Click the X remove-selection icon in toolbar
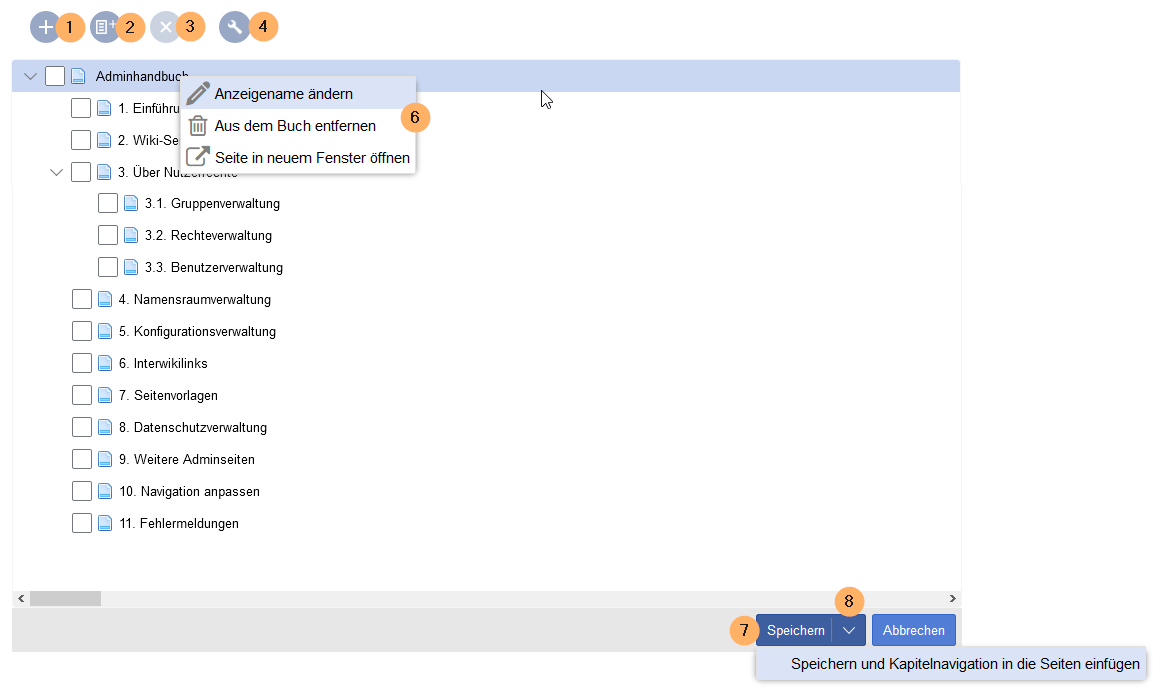The height and width of the screenshot is (700, 1168). tap(165, 27)
